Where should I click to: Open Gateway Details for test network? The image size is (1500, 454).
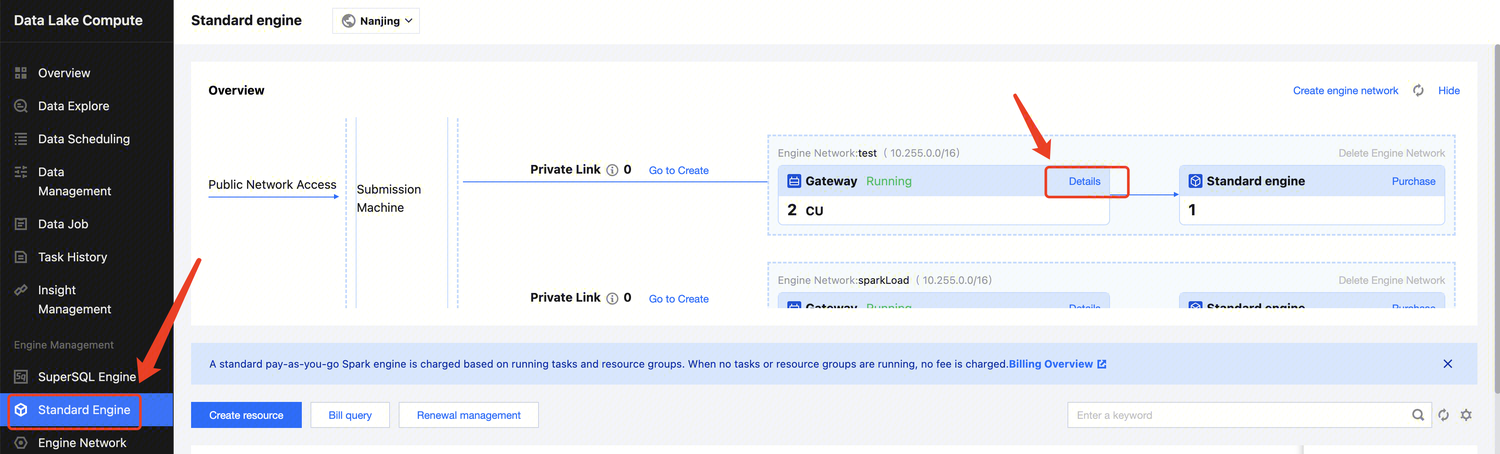(x=1084, y=182)
